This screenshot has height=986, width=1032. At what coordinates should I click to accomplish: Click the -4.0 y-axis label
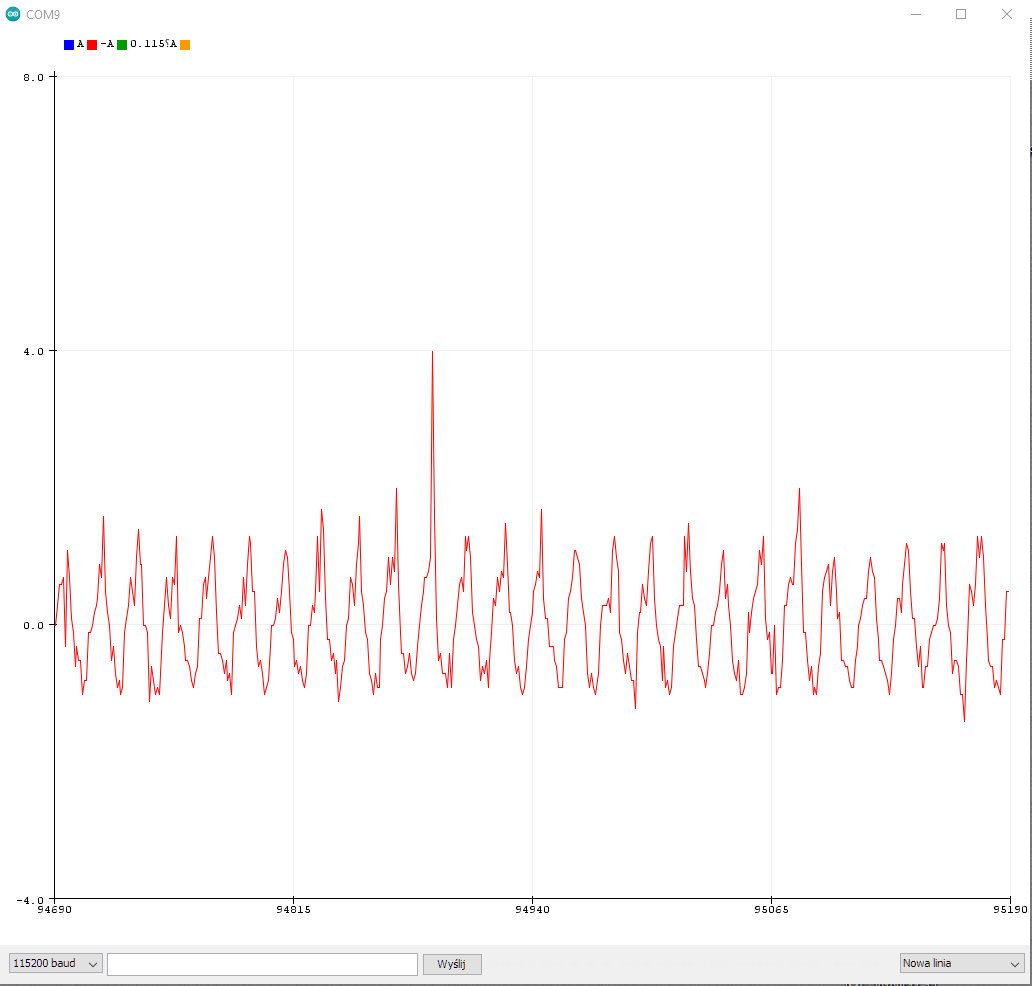click(30, 900)
